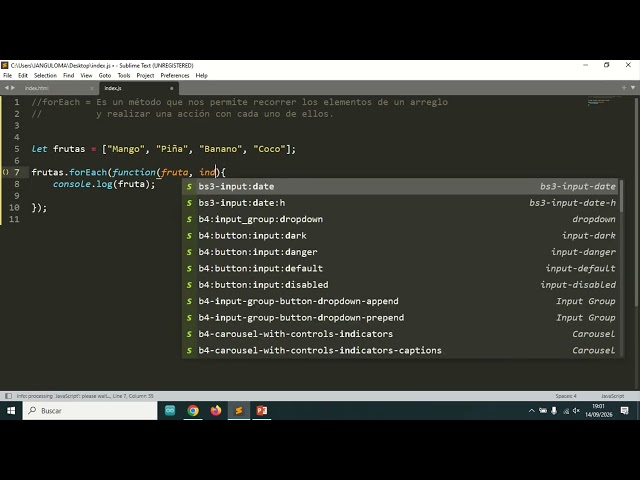640x480 pixels.
Task: Click line number 5 in gutter
Action: (17, 149)
